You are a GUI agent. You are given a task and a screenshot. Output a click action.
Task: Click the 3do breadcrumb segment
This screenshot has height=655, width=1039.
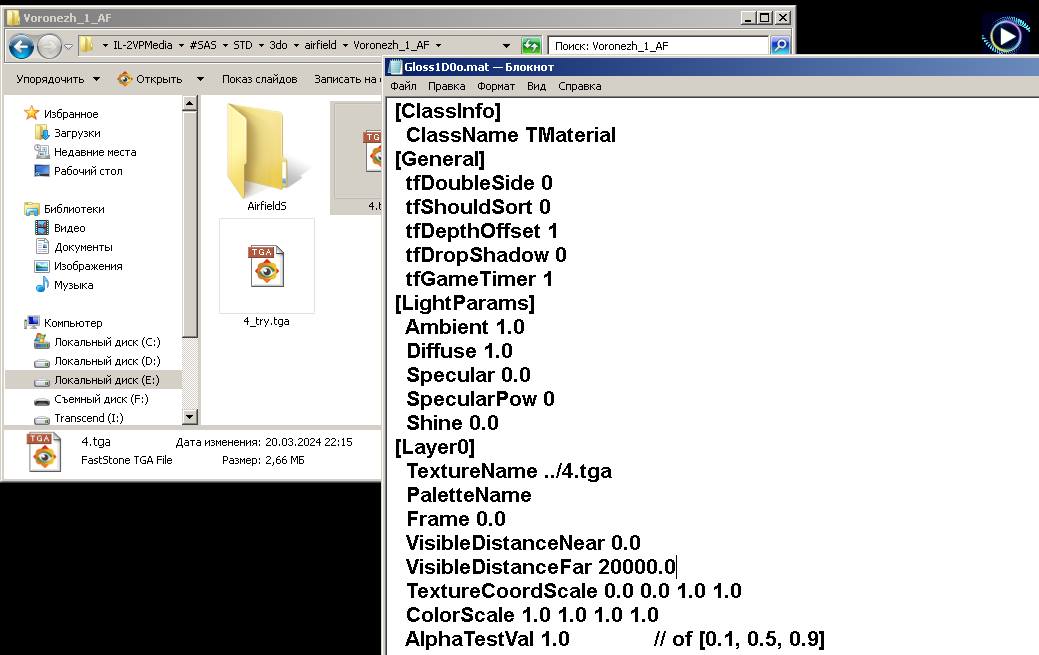[278, 45]
